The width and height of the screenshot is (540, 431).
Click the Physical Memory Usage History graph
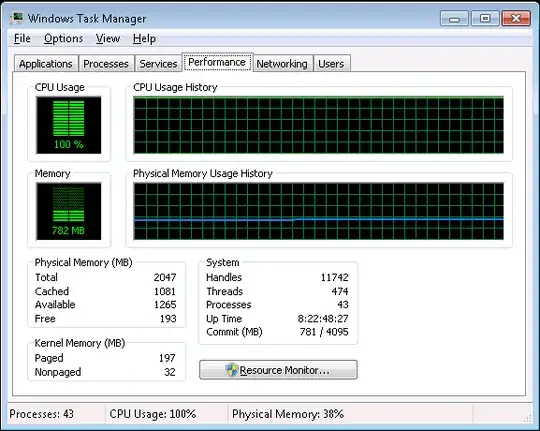pos(319,211)
